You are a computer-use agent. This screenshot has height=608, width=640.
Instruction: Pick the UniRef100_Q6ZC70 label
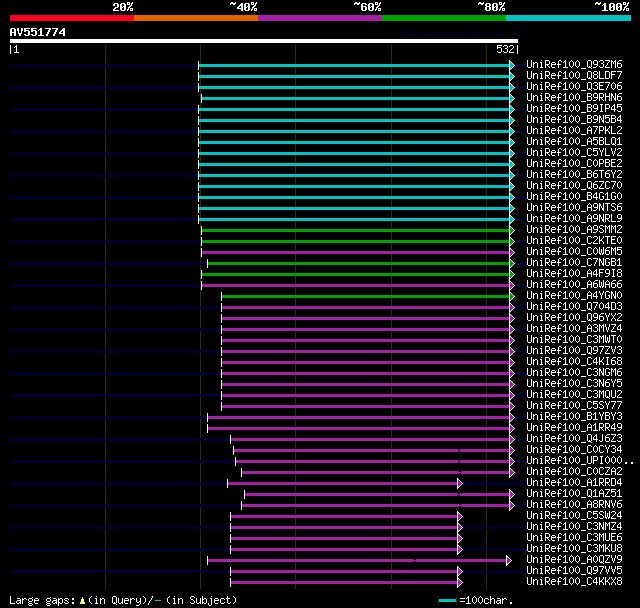point(574,186)
